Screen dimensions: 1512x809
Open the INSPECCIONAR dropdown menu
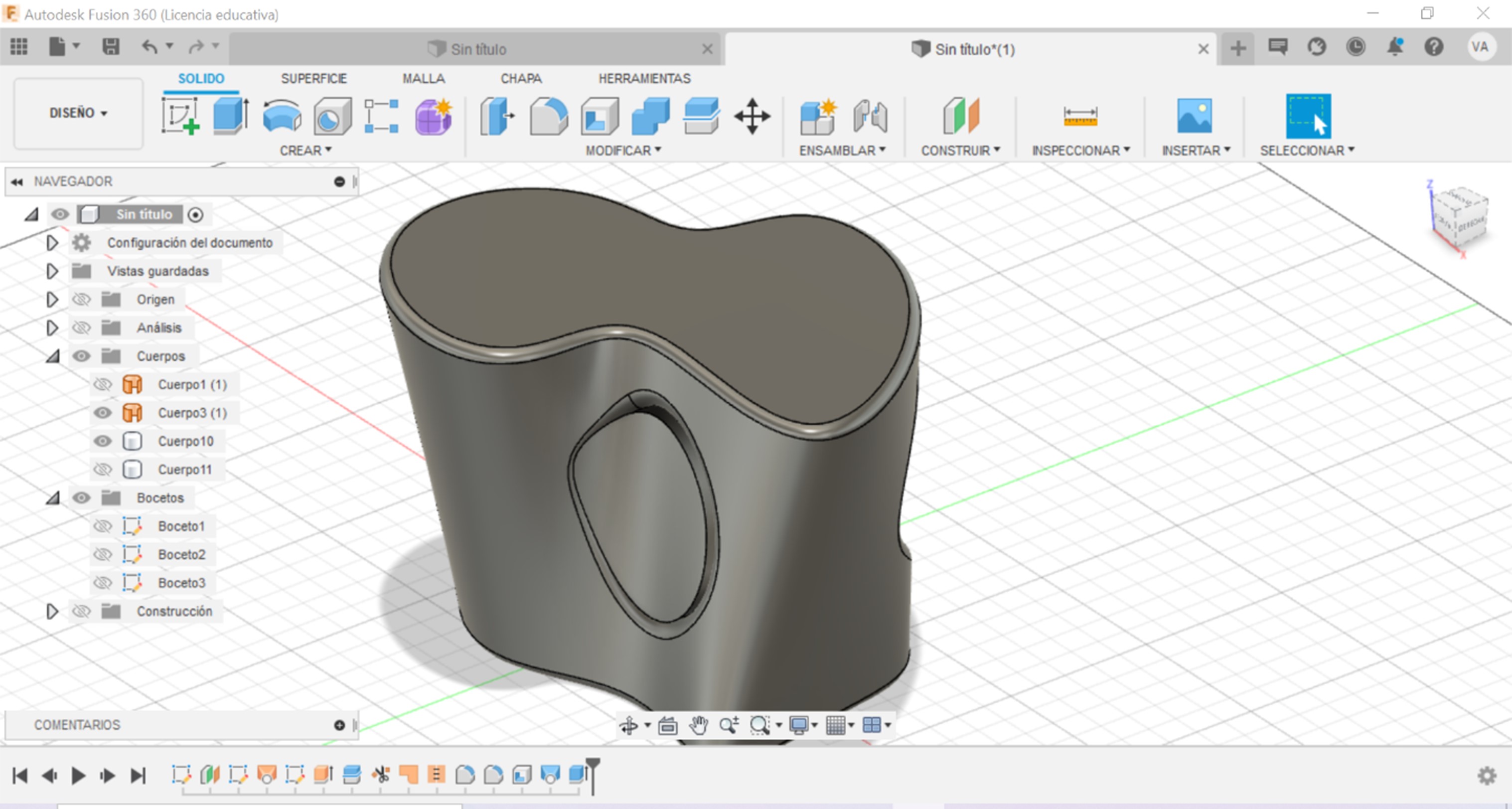pos(1081,151)
